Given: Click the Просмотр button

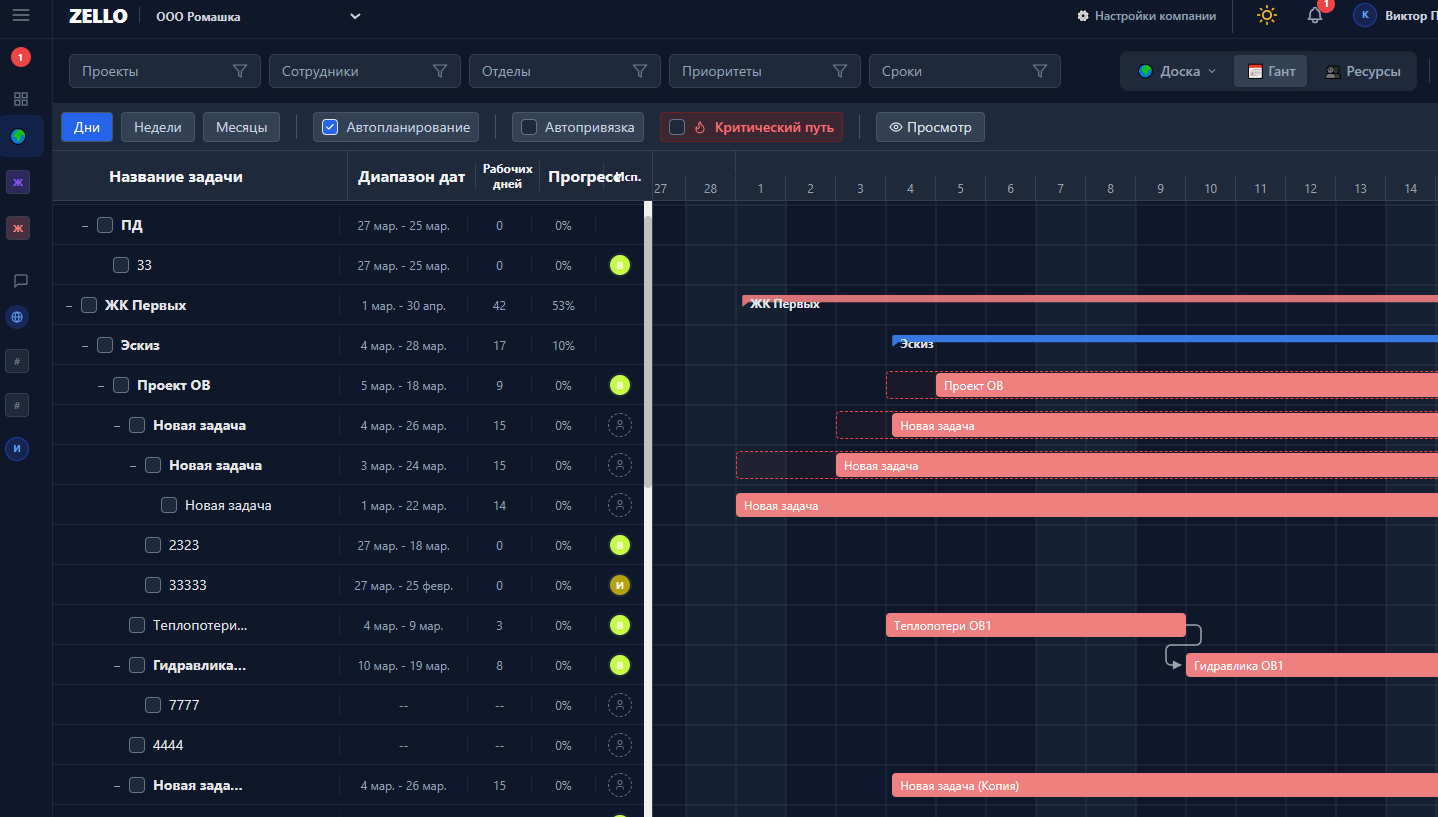Looking at the screenshot, I should click(930, 127).
